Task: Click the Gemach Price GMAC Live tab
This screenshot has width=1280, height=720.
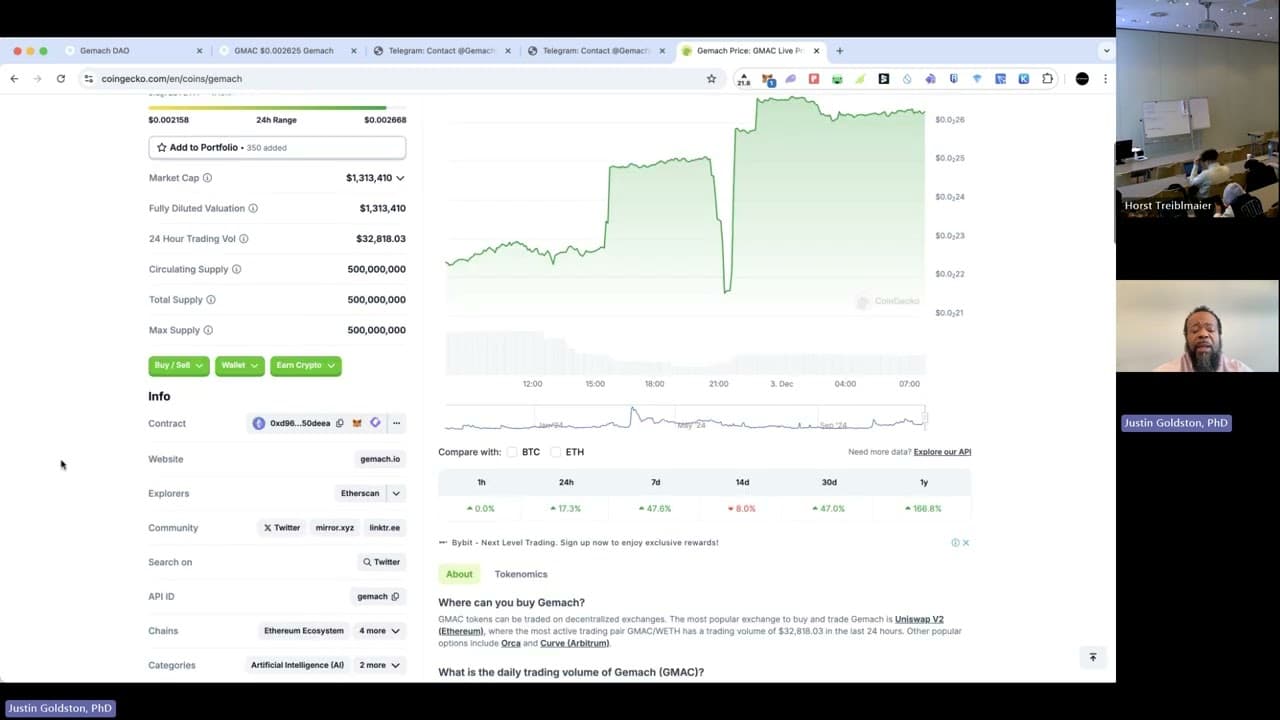Action: [x=750, y=51]
